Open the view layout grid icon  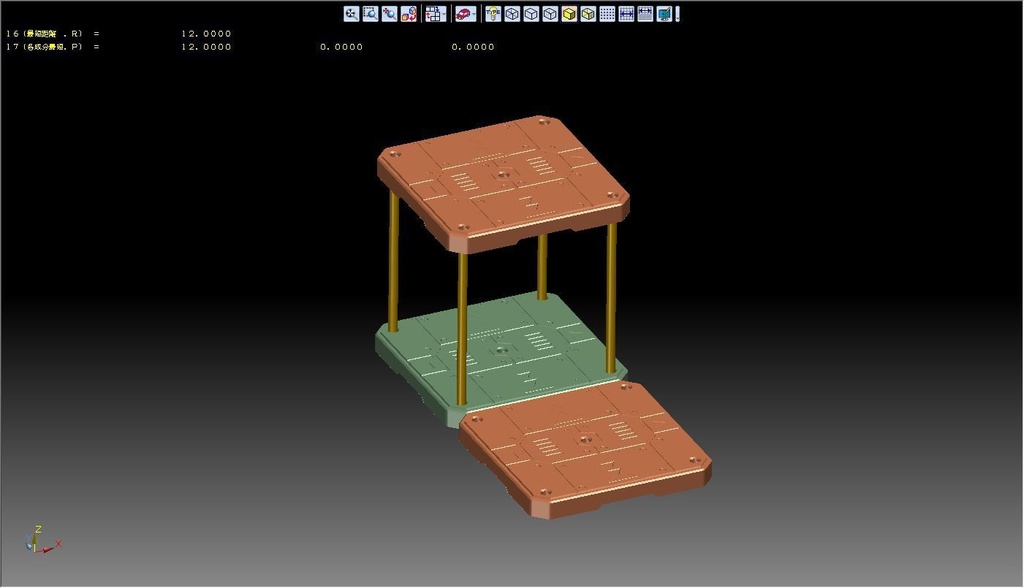[433, 14]
